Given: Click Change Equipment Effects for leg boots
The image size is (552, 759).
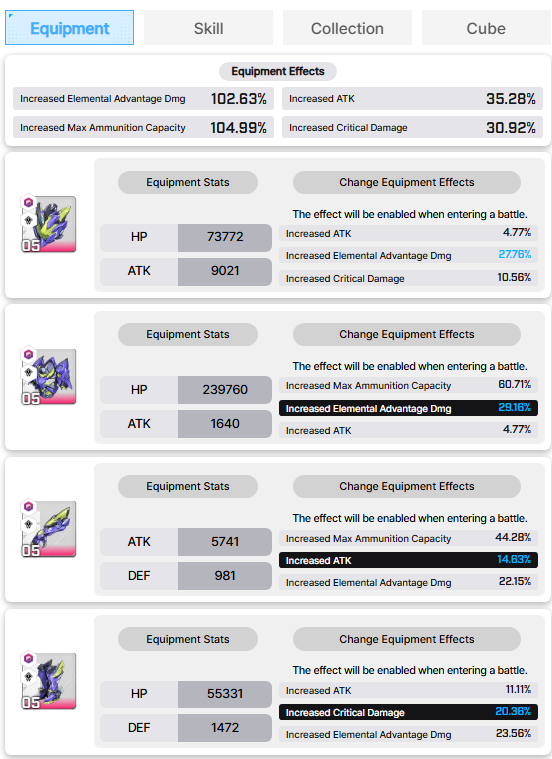Looking at the screenshot, I should pos(407,639).
